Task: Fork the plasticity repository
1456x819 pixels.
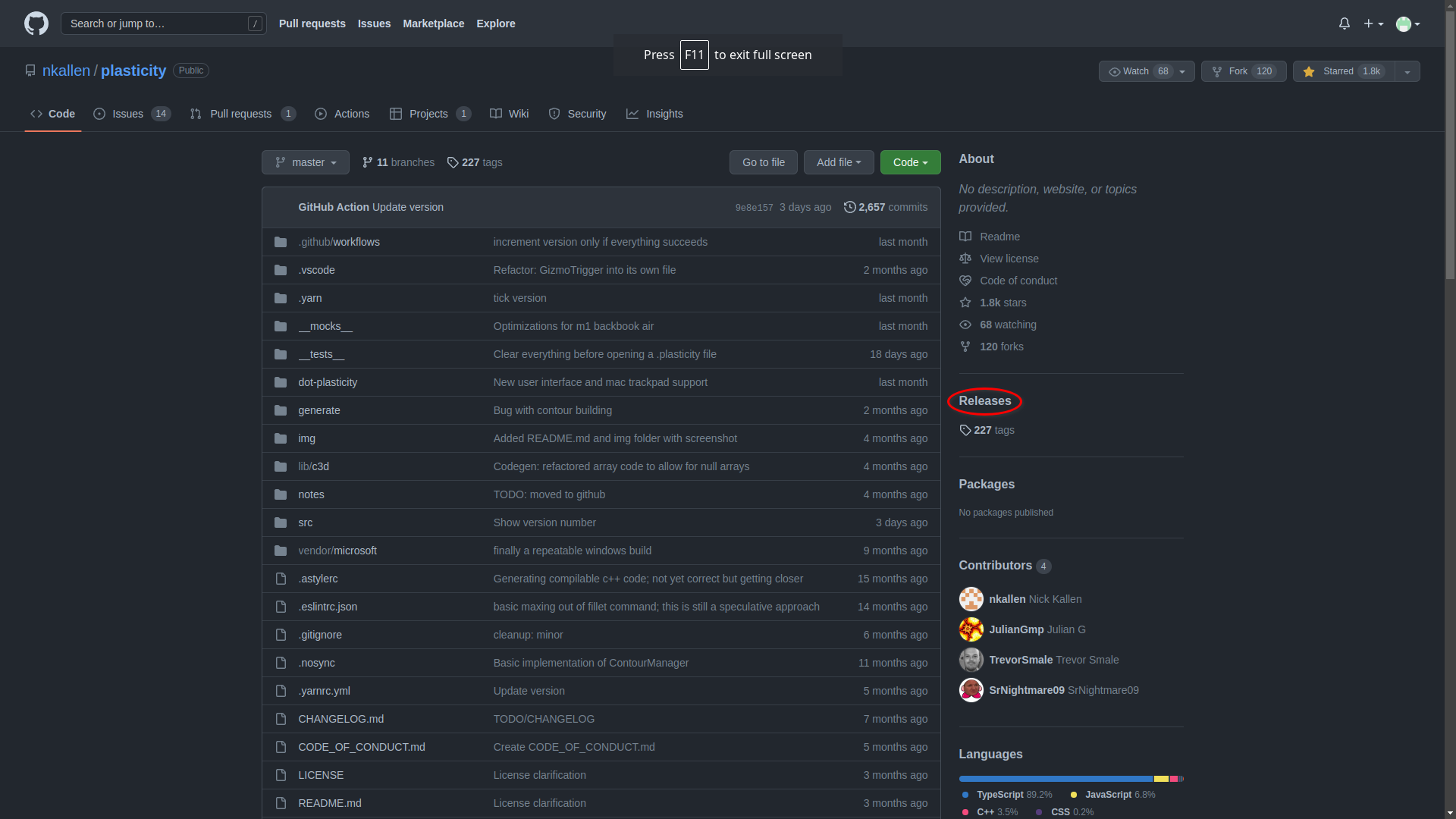Action: 1243,71
